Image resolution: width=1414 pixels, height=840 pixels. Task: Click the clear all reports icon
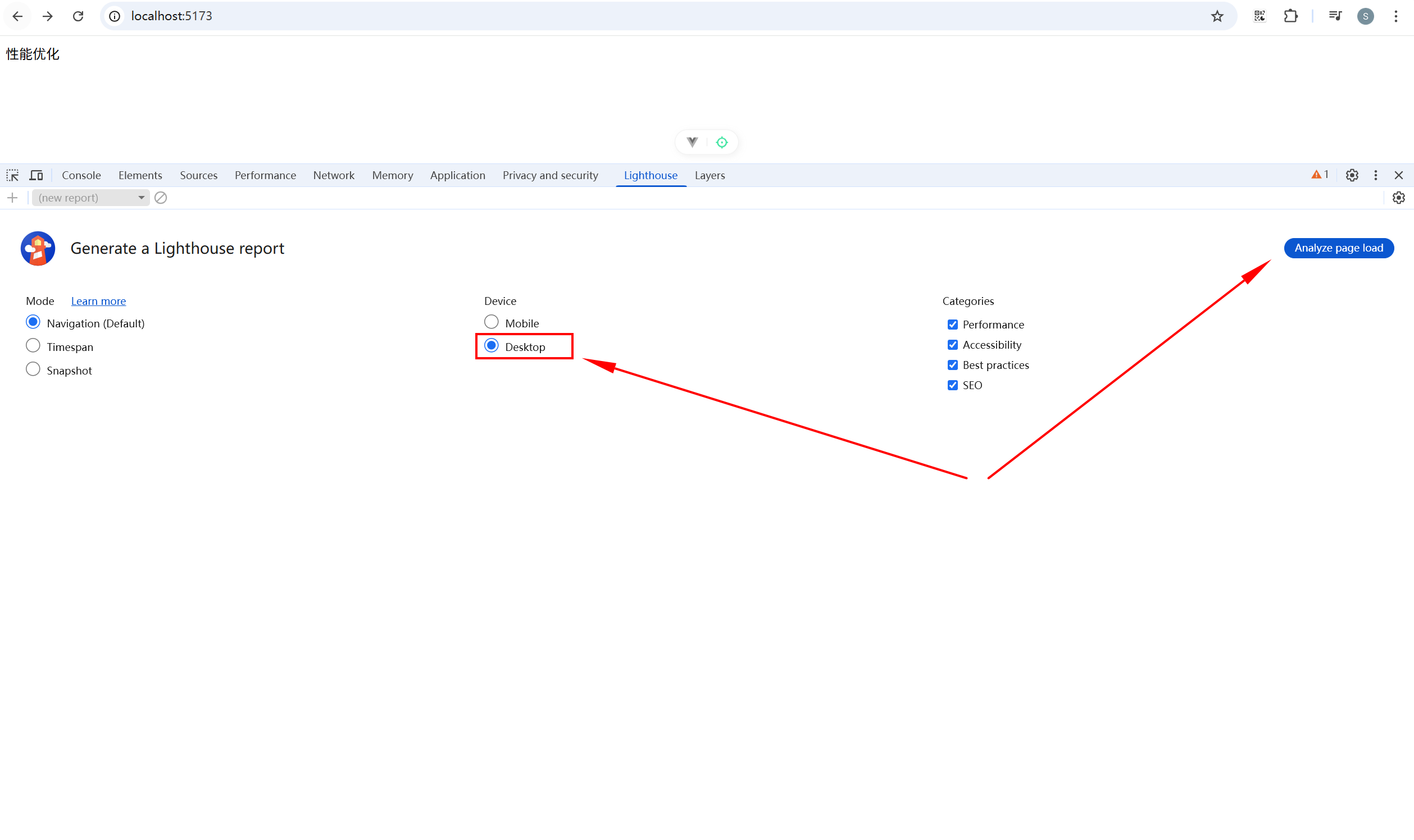(x=161, y=198)
